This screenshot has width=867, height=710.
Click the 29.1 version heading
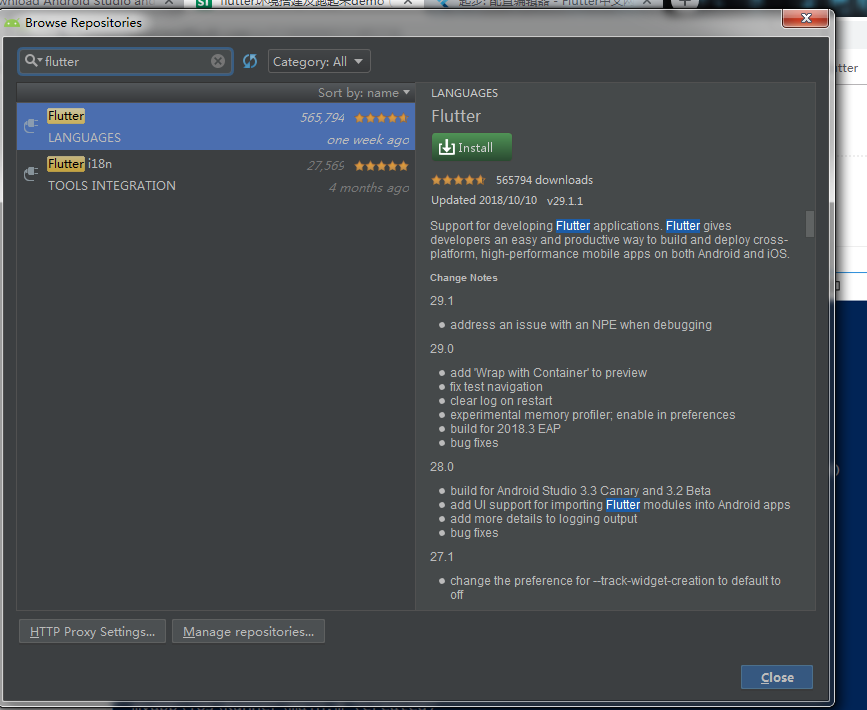click(441, 301)
